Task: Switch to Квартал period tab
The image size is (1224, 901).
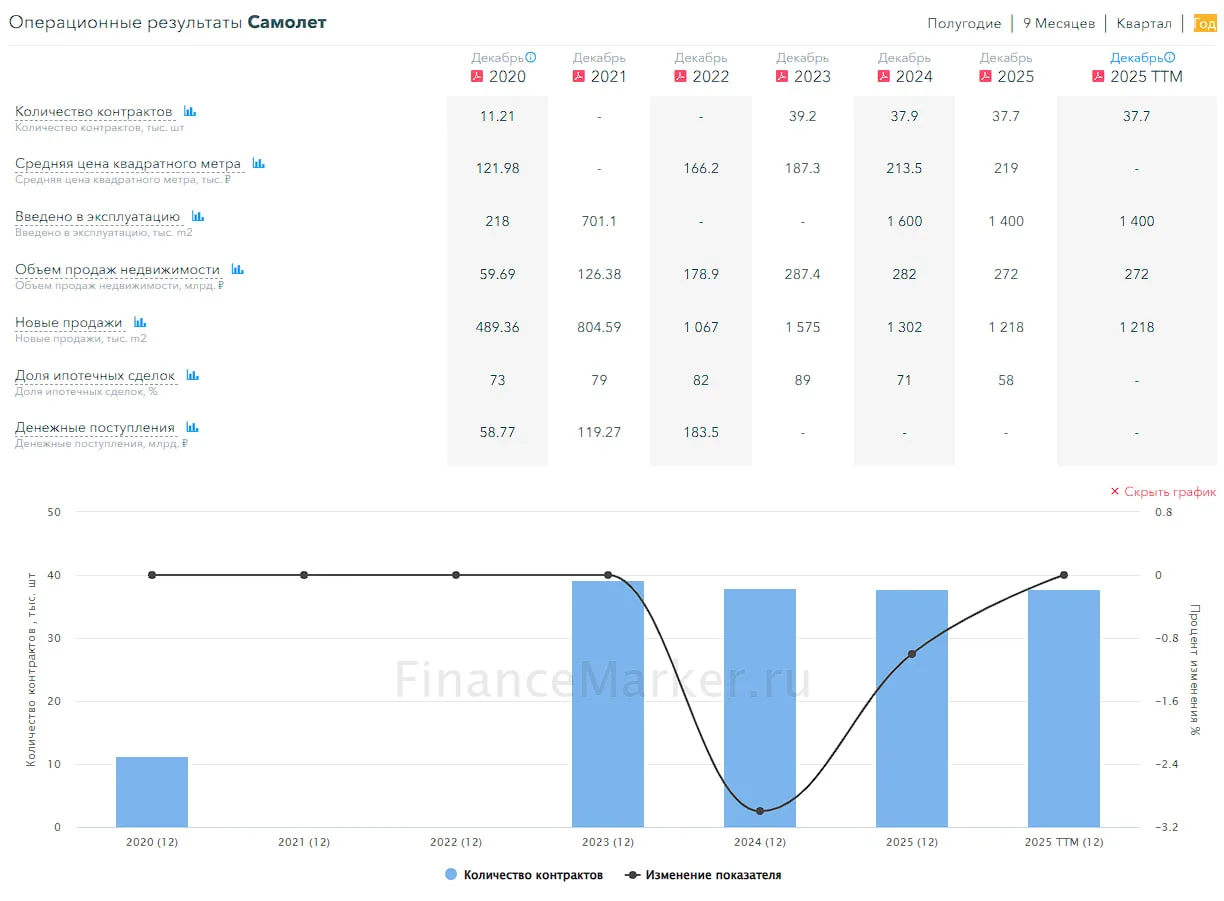Action: click(1144, 23)
